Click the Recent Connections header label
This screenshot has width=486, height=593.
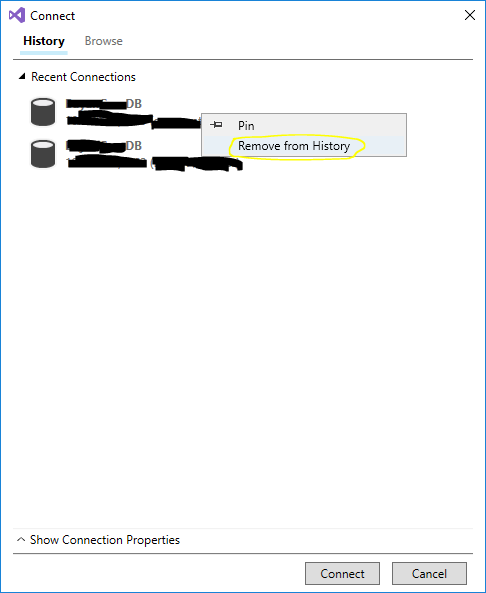click(83, 77)
